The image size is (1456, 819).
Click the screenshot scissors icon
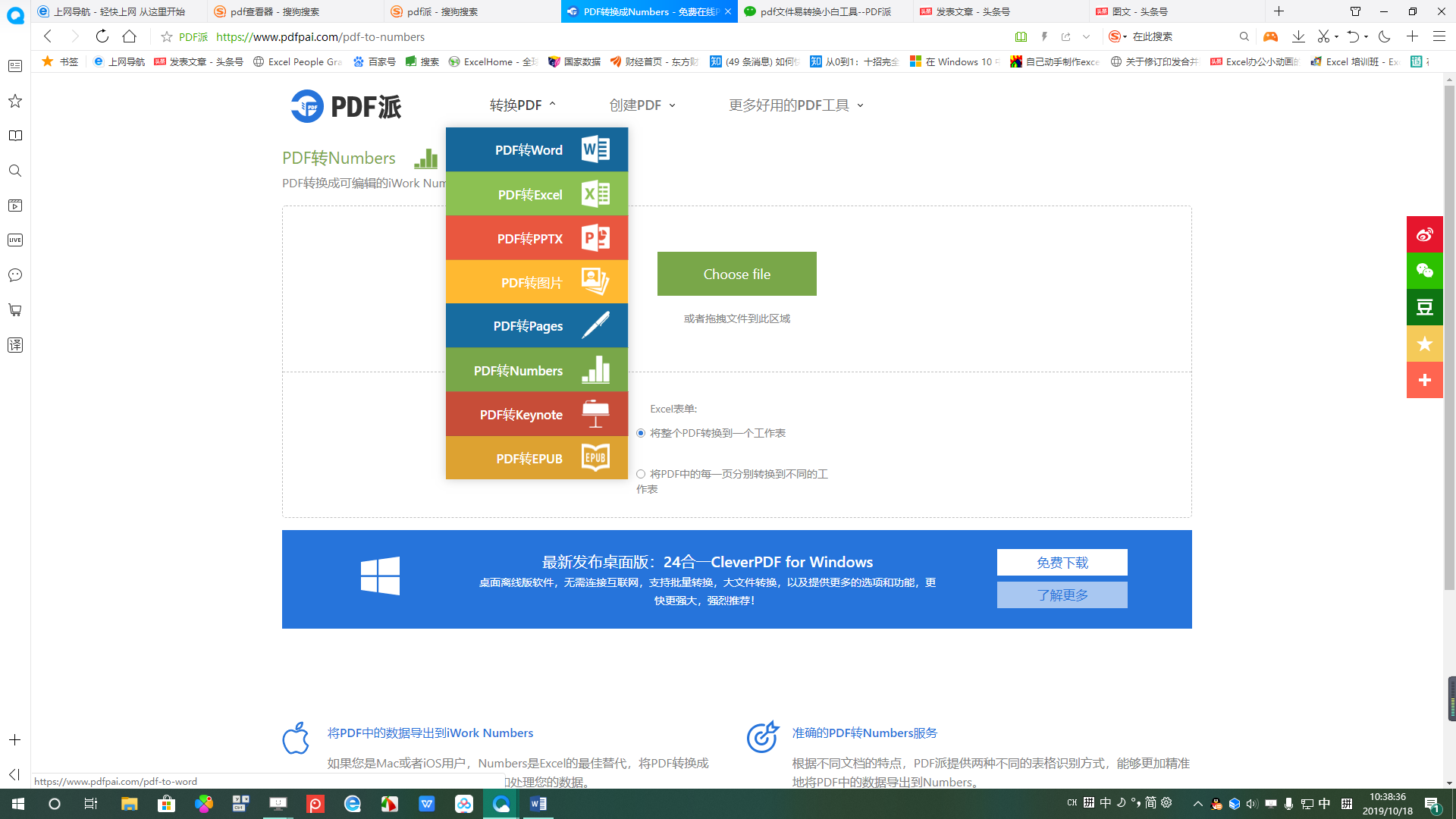click(1323, 36)
